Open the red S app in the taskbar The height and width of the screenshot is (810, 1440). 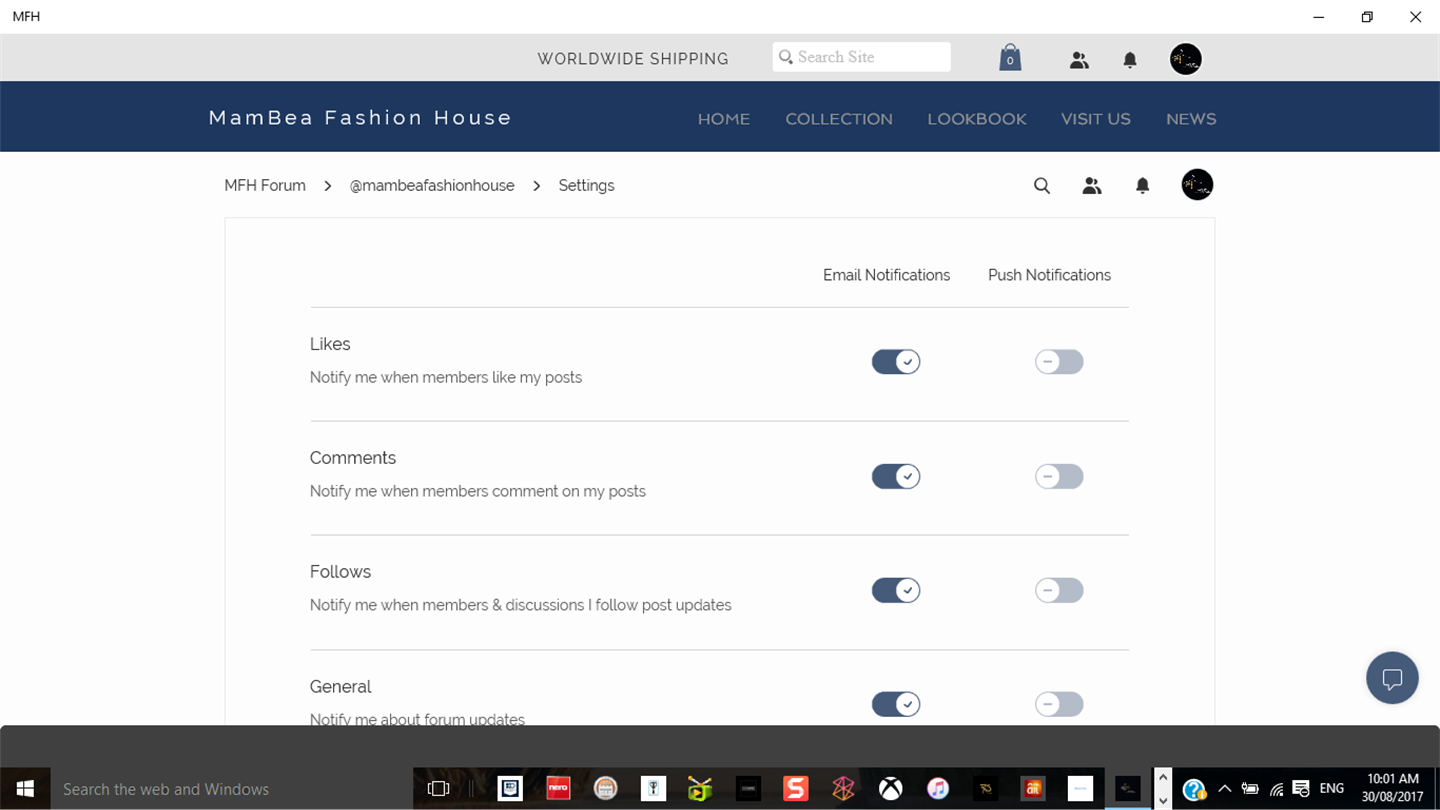click(x=795, y=788)
